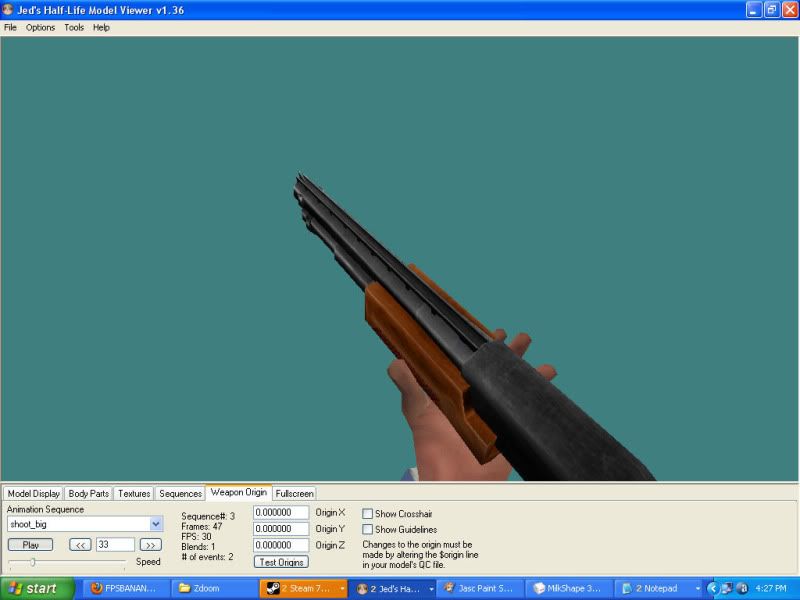800x600 pixels.
Task: Click the 'Origin X' label
Action: point(330,512)
